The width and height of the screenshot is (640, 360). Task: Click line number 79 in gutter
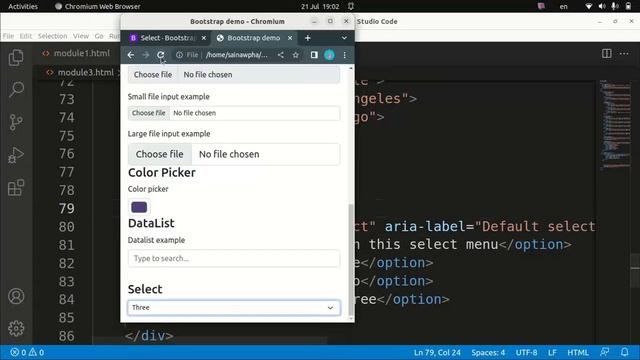click(67, 208)
